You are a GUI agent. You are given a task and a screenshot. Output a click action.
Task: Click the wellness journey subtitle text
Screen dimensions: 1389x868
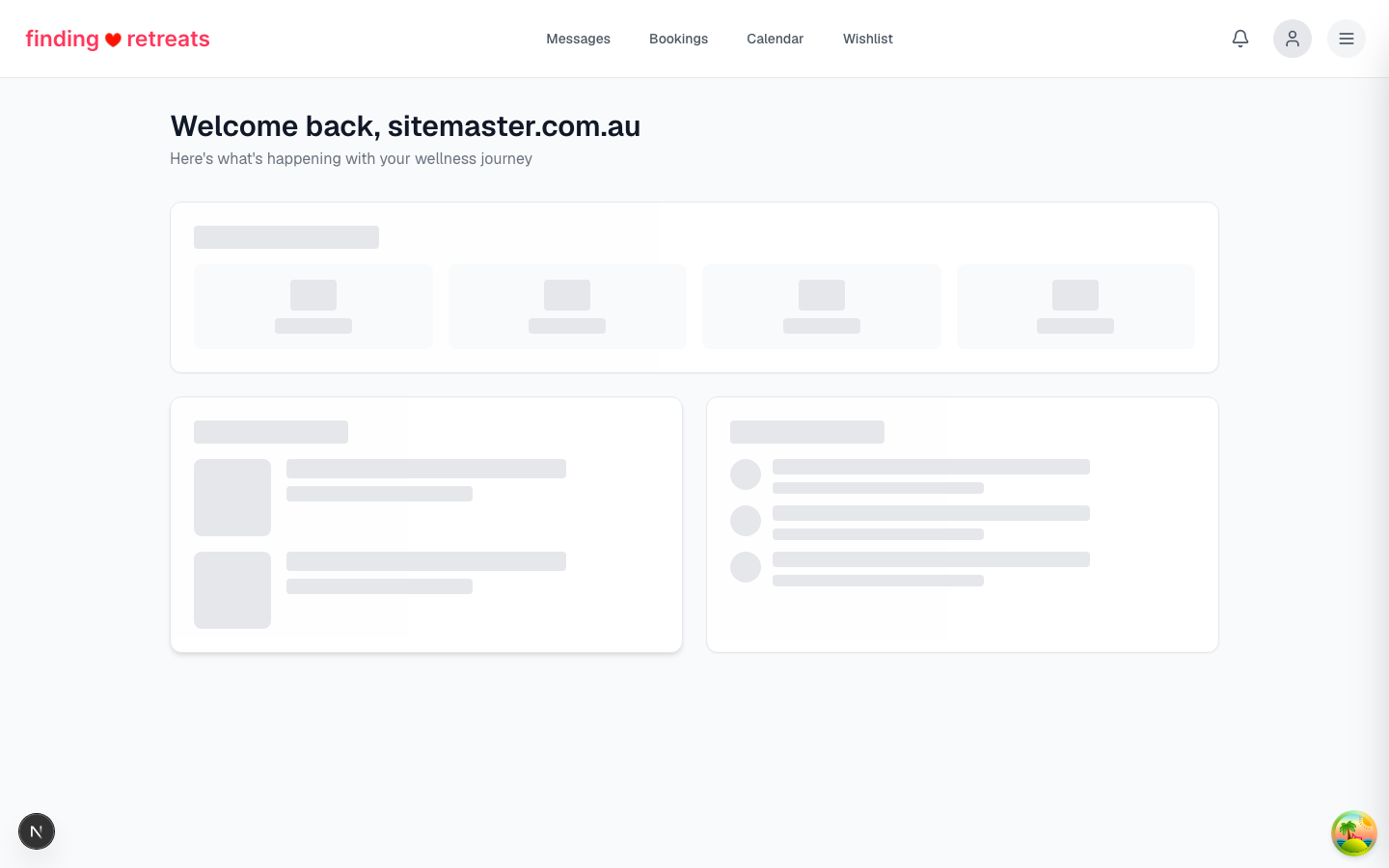pyautogui.click(x=351, y=158)
